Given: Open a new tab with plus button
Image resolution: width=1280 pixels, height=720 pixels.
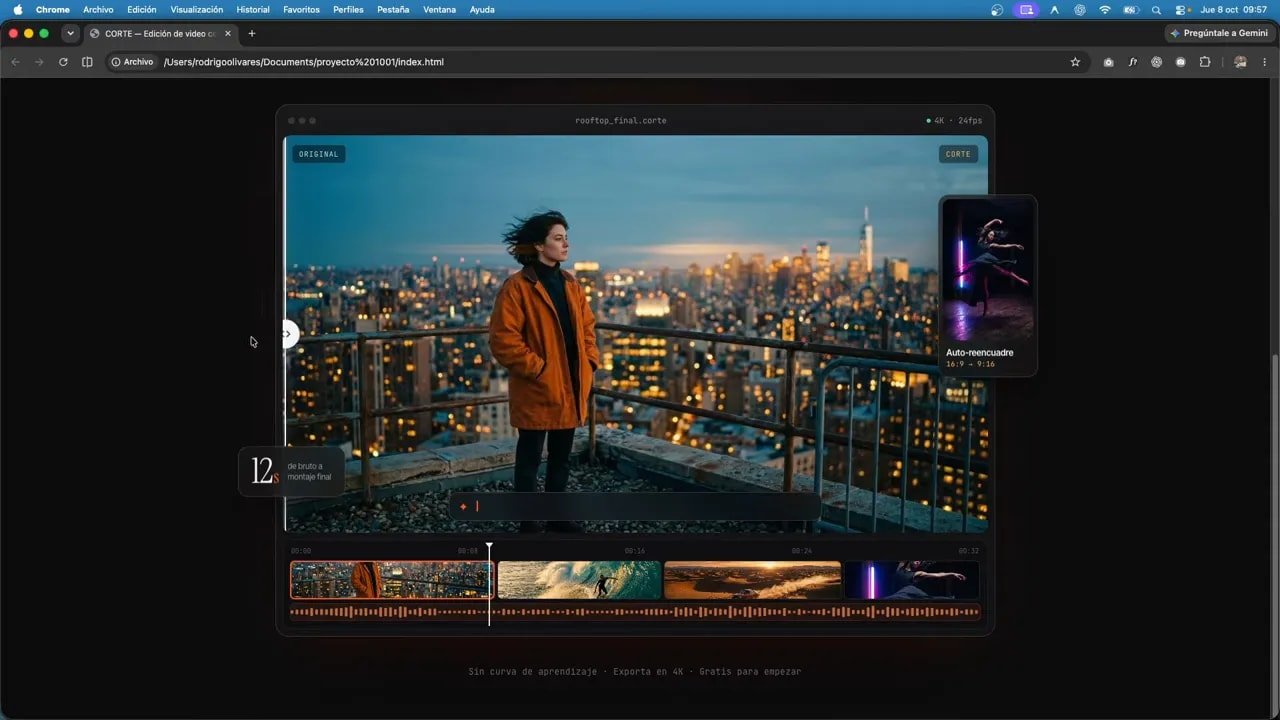Looking at the screenshot, I should click(x=251, y=33).
